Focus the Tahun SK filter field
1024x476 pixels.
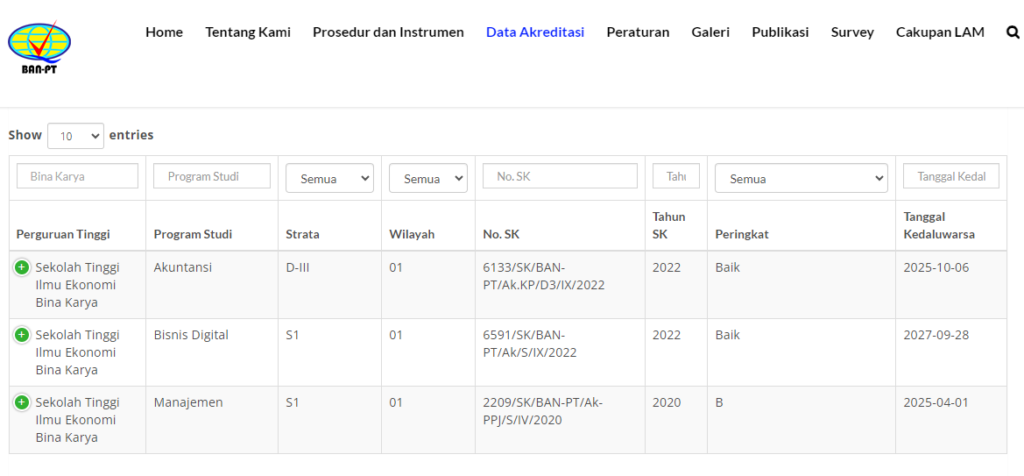point(676,176)
